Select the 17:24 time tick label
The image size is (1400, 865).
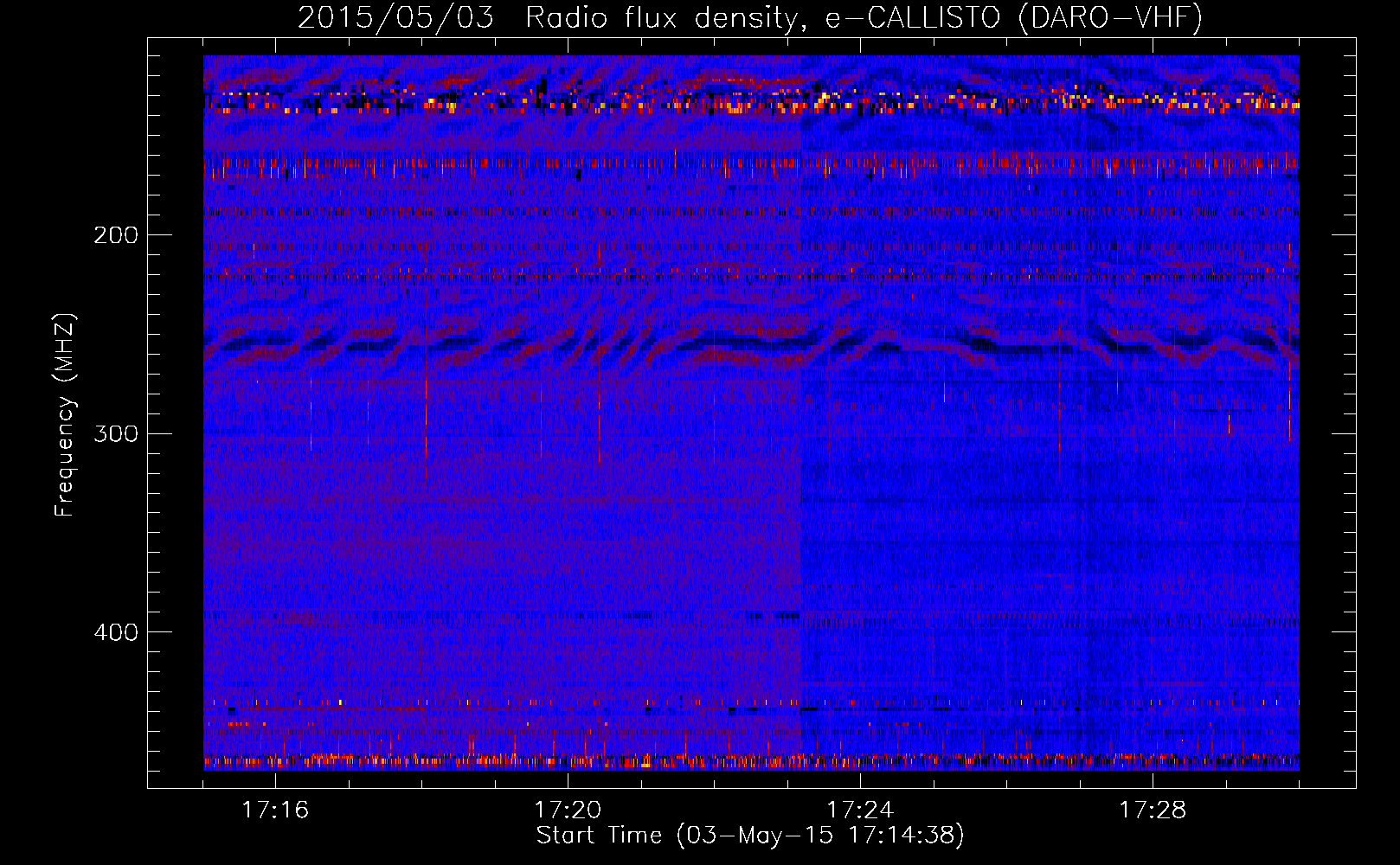(x=860, y=811)
